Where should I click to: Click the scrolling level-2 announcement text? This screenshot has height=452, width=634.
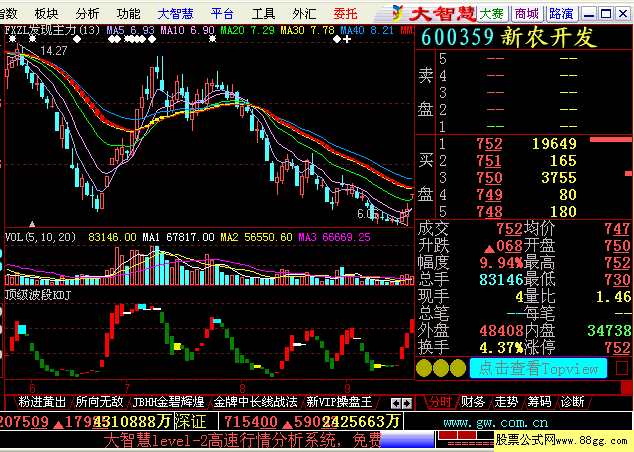(242, 440)
